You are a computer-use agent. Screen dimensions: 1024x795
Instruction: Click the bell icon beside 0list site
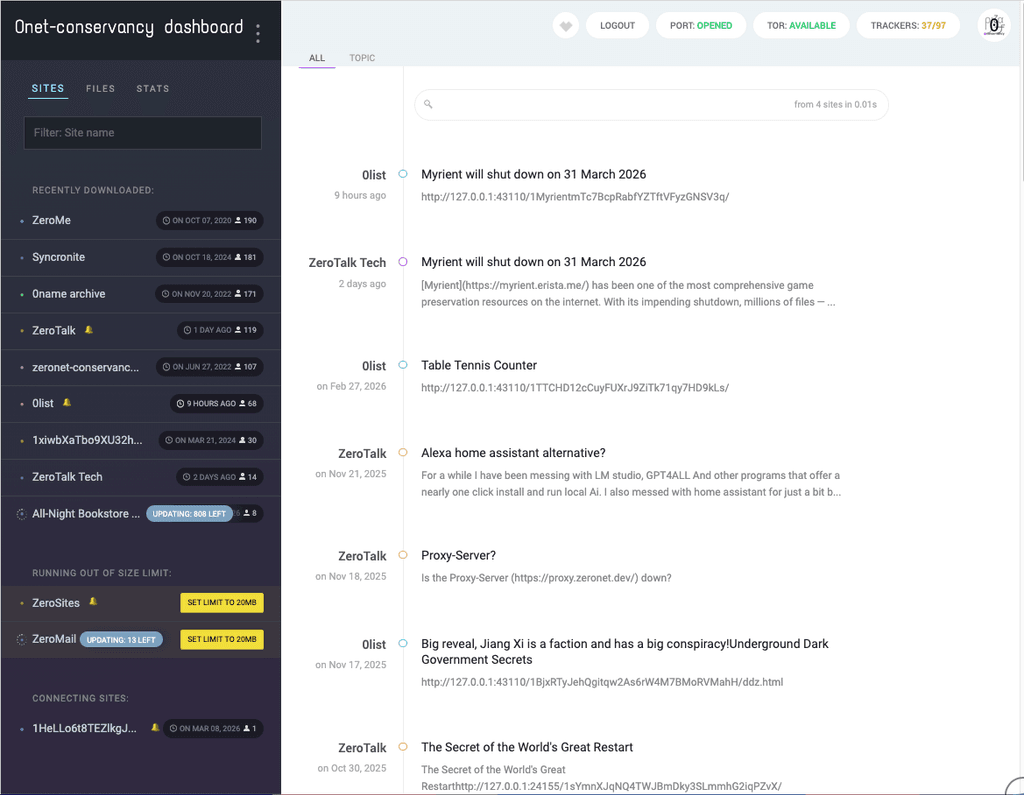click(x=67, y=403)
